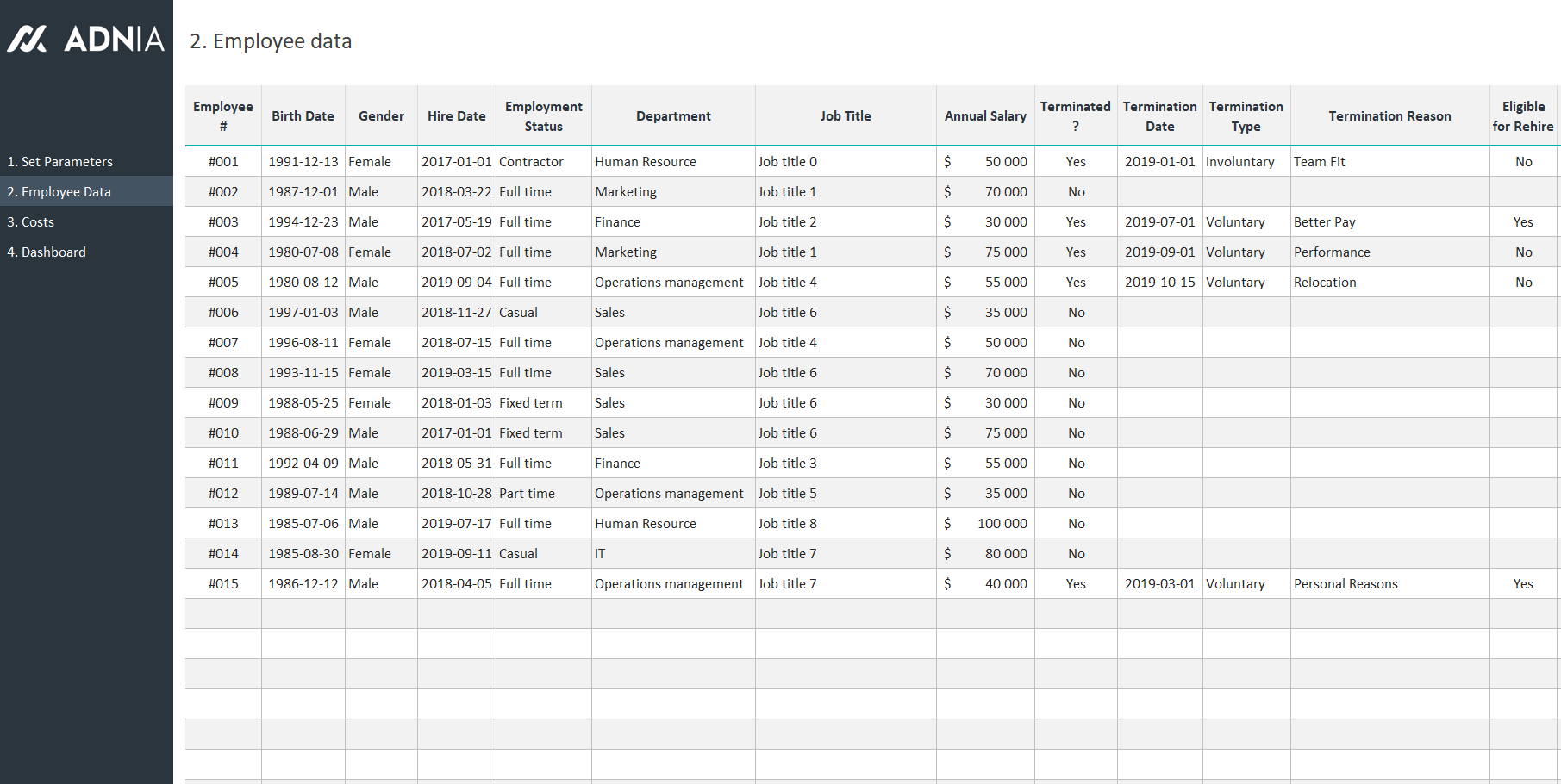Select employee #001 number cell

[x=223, y=162]
